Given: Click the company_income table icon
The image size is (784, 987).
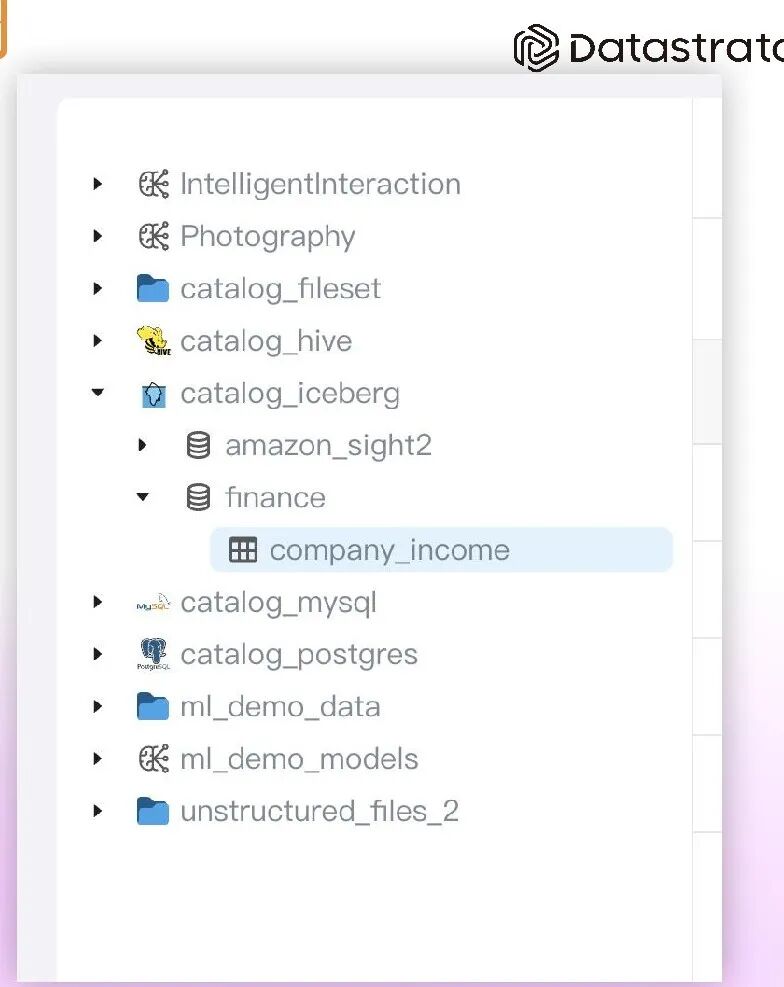Looking at the screenshot, I should pyautogui.click(x=243, y=550).
